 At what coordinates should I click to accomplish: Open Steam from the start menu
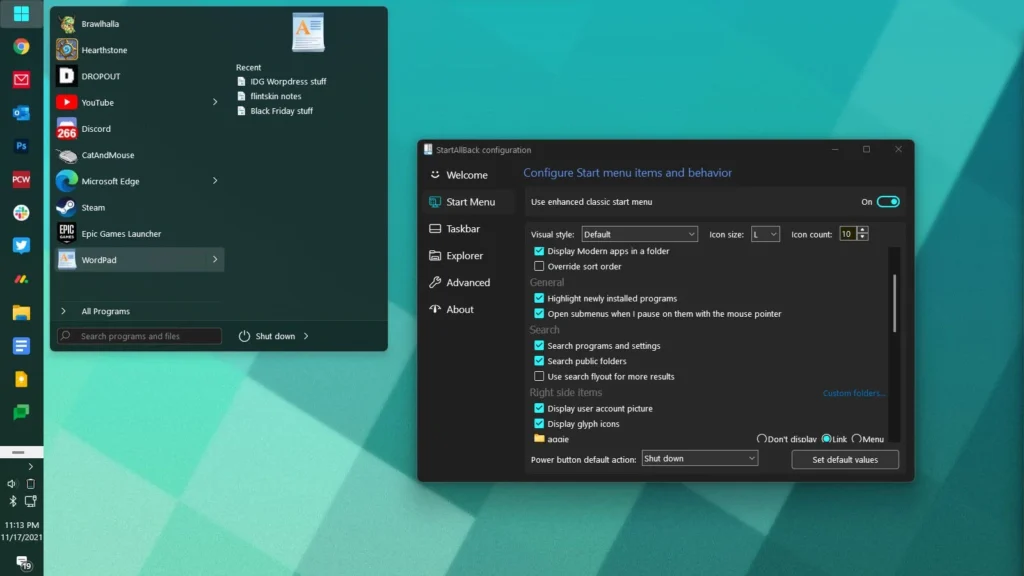point(93,208)
